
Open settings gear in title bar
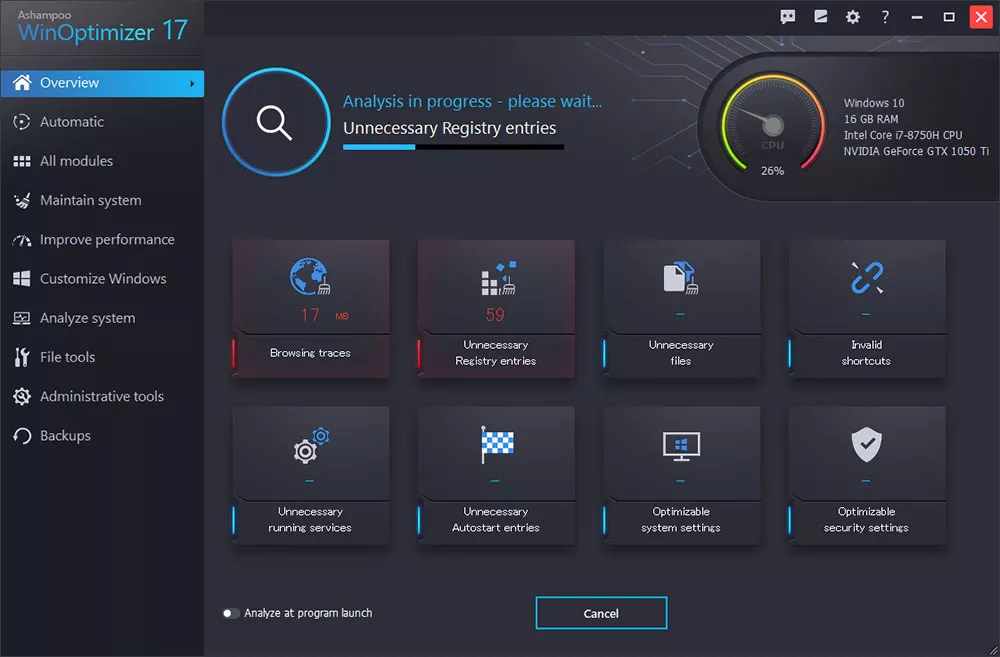[853, 17]
